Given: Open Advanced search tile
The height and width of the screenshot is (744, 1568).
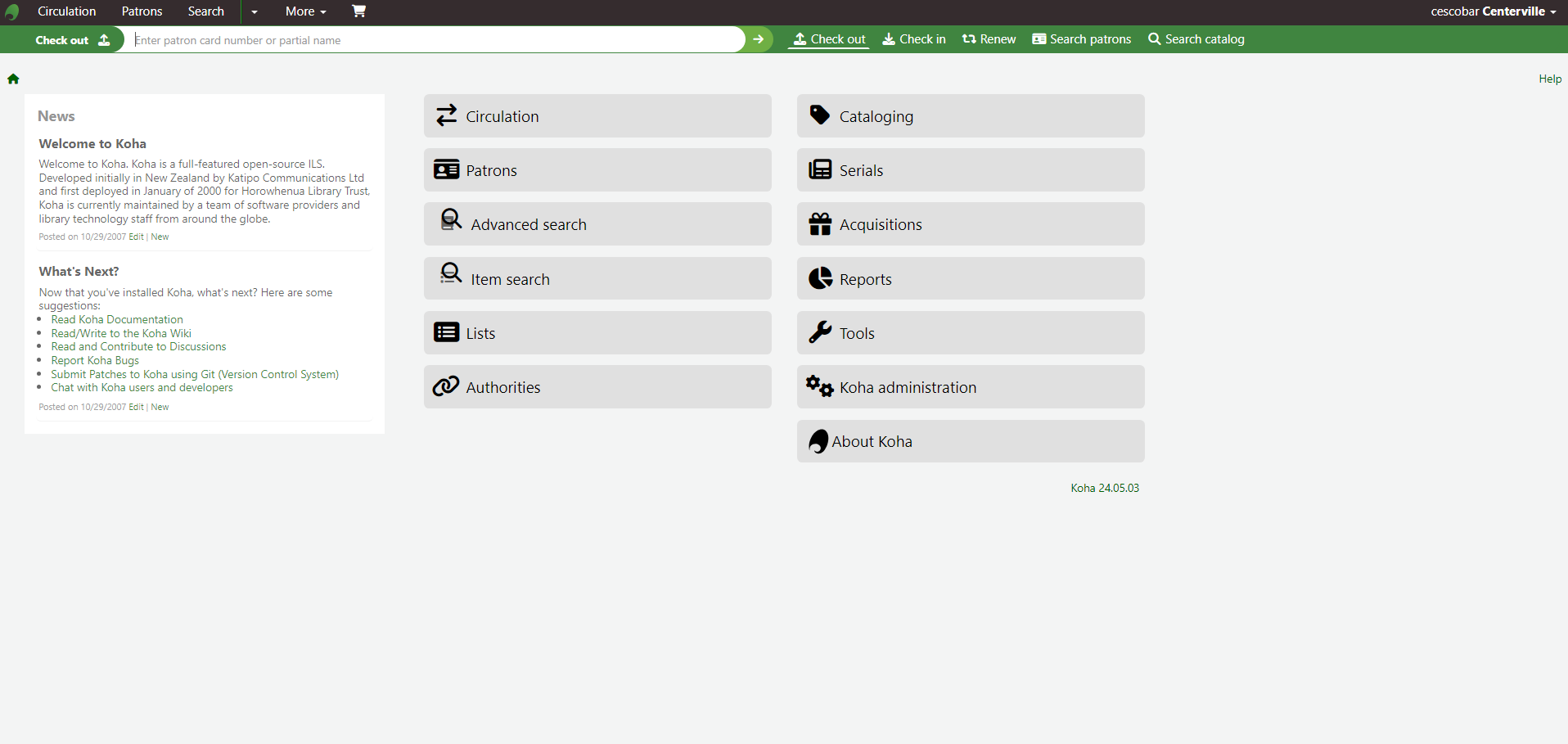Looking at the screenshot, I should click(597, 224).
